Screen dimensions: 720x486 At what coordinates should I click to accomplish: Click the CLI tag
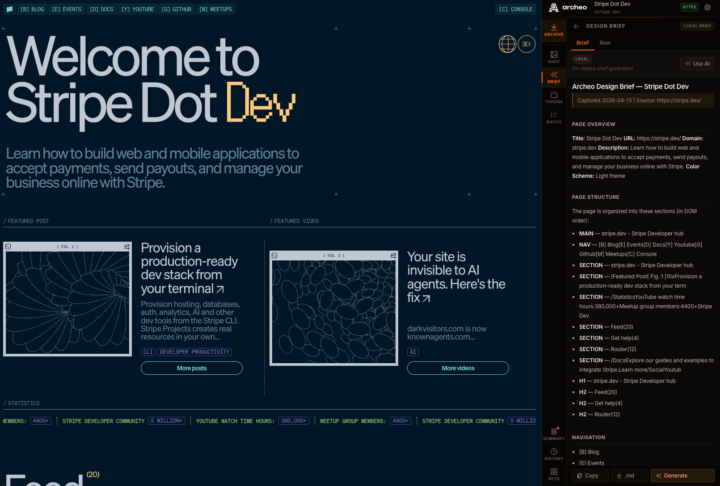click(x=148, y=352)
